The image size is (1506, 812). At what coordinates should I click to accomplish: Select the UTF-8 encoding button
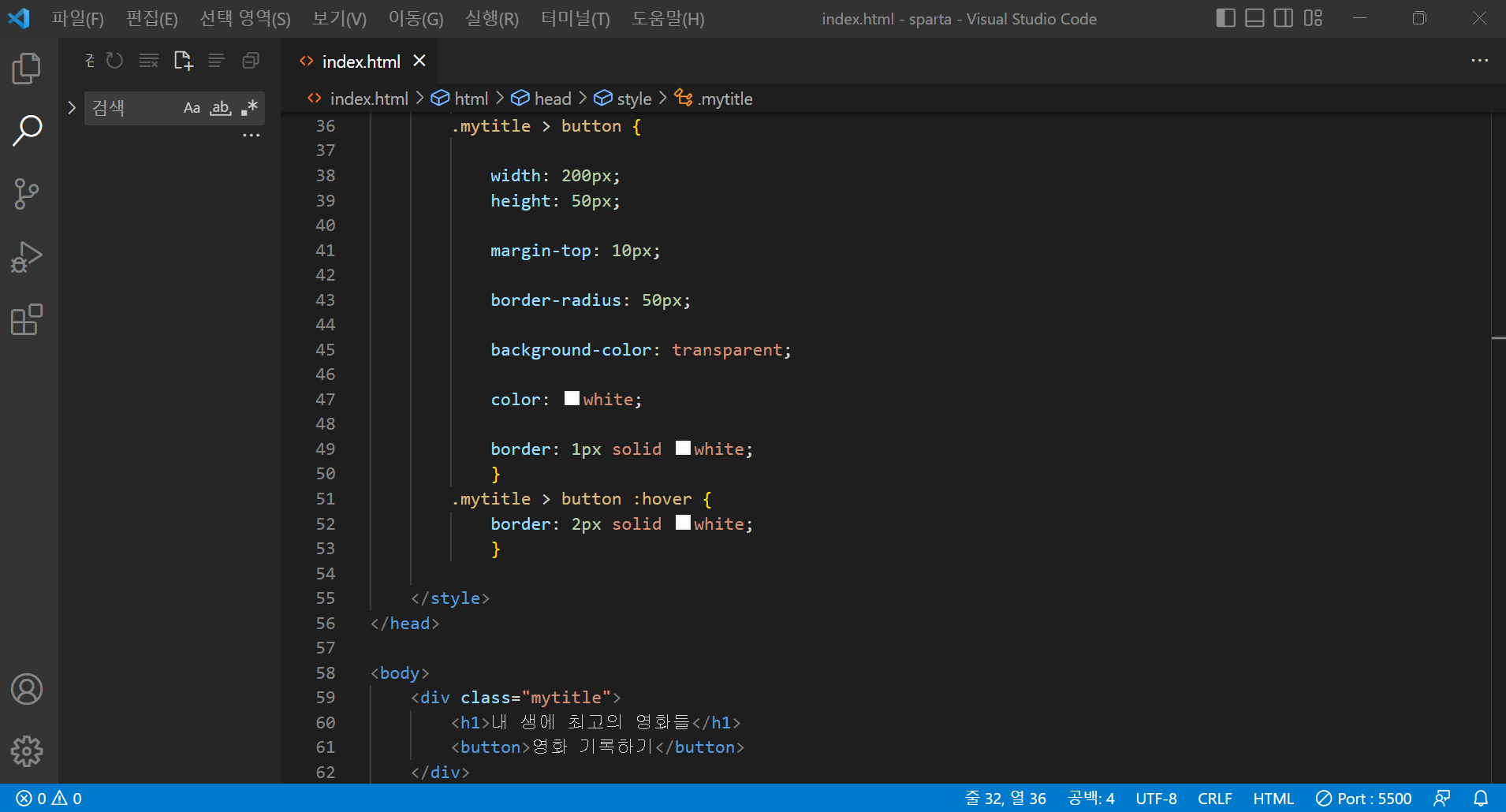(1157, 799)
